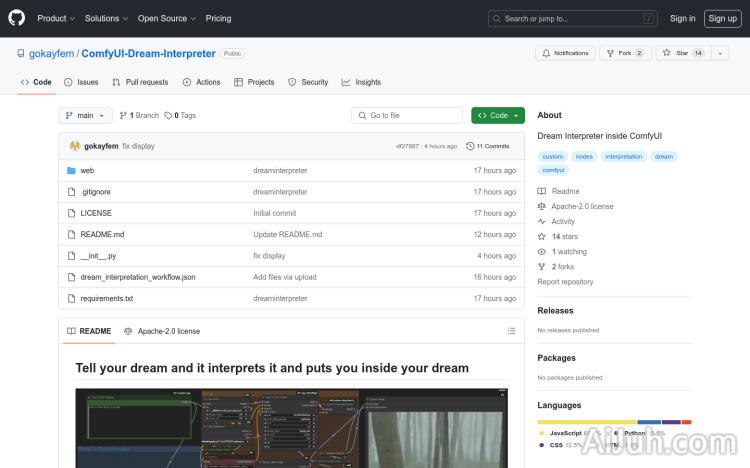Expand the Product menu
Image resolution: width=750 pixels, height=468 pixels.
point(55,18)
